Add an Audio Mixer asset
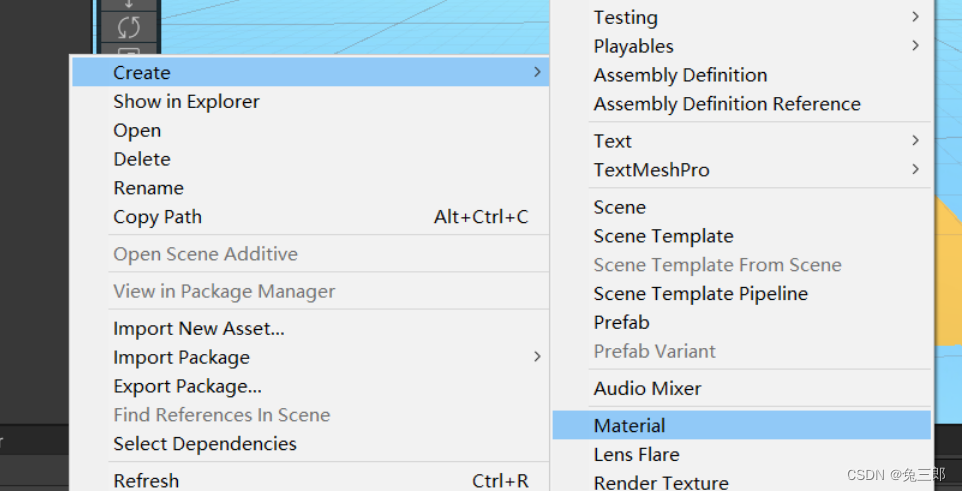 [647, 388]
